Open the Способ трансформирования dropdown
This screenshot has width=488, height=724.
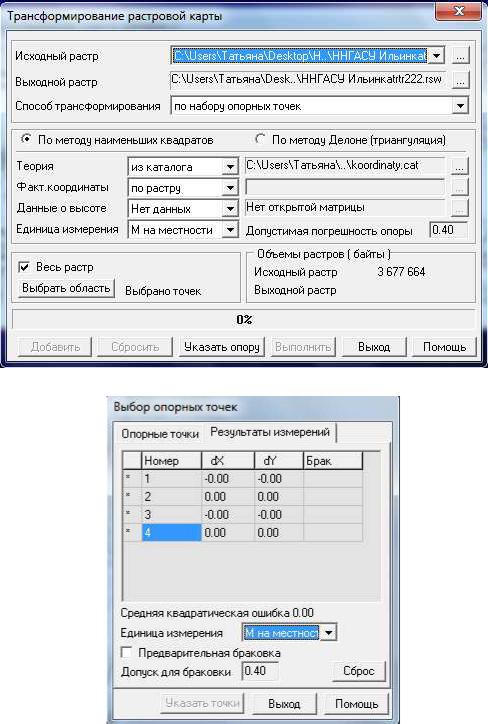pyautogui.click(x=460, y=106)
